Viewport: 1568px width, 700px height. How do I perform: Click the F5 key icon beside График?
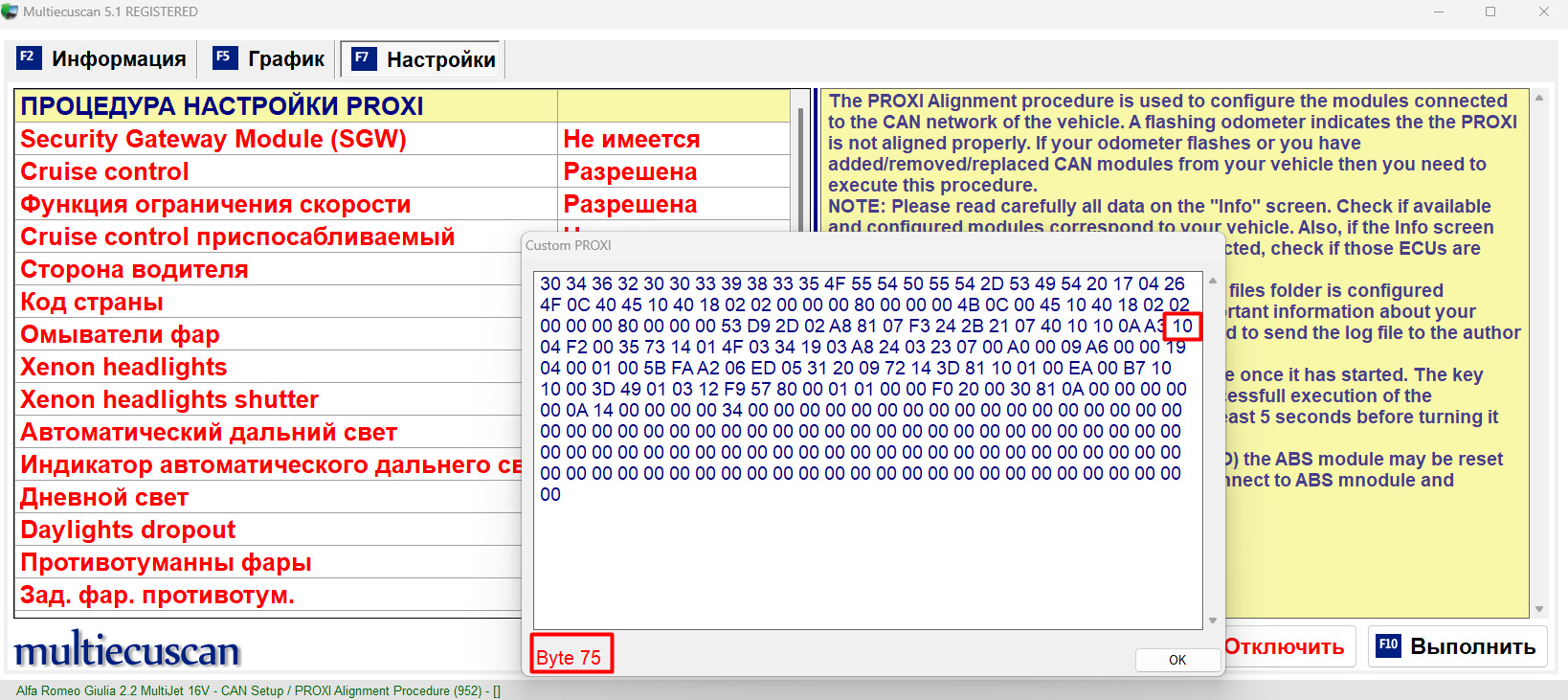224,57
